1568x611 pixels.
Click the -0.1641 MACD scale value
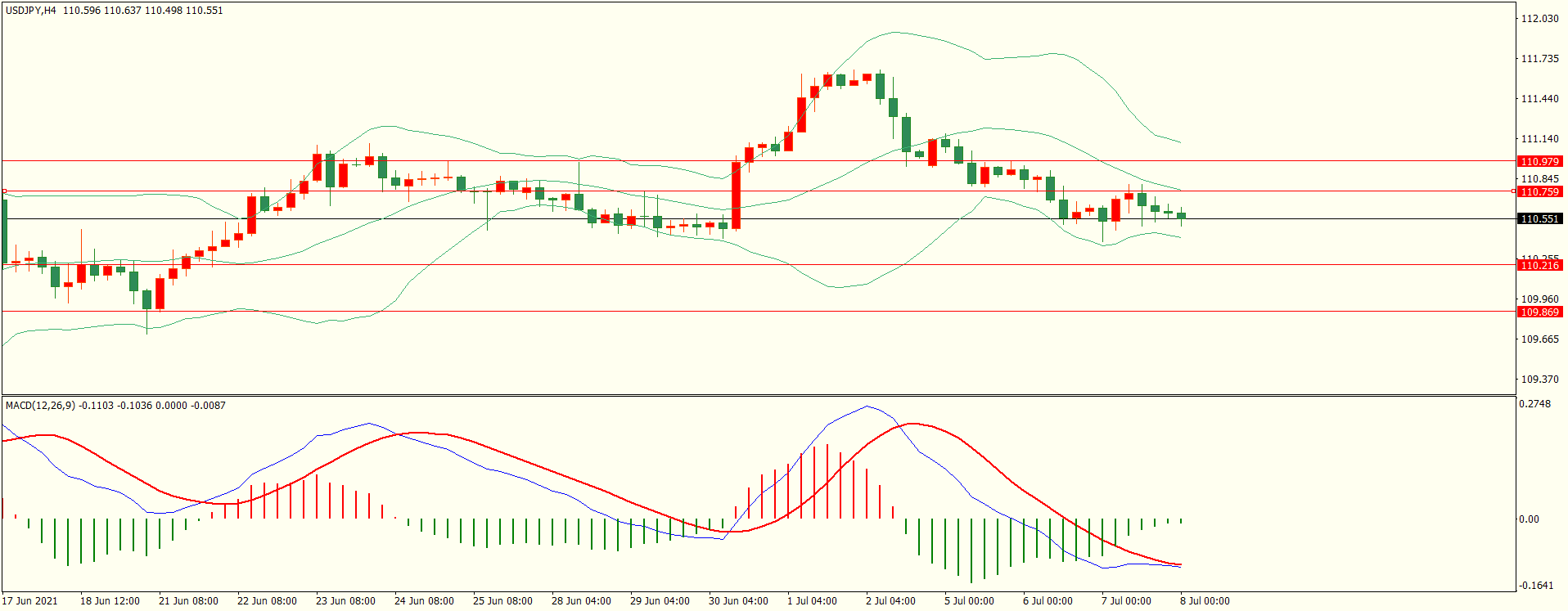coord(1534,586)
